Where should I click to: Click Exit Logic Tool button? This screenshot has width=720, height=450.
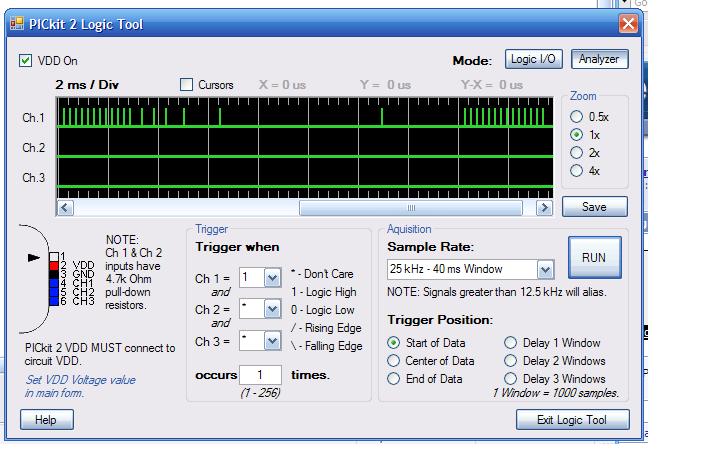point(573,420)
